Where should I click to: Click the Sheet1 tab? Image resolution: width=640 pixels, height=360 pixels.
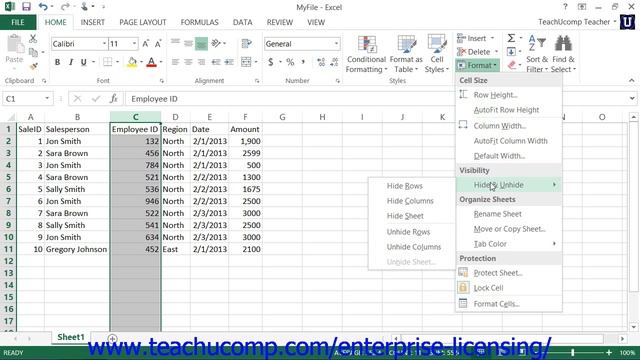(x=71, y=337)
